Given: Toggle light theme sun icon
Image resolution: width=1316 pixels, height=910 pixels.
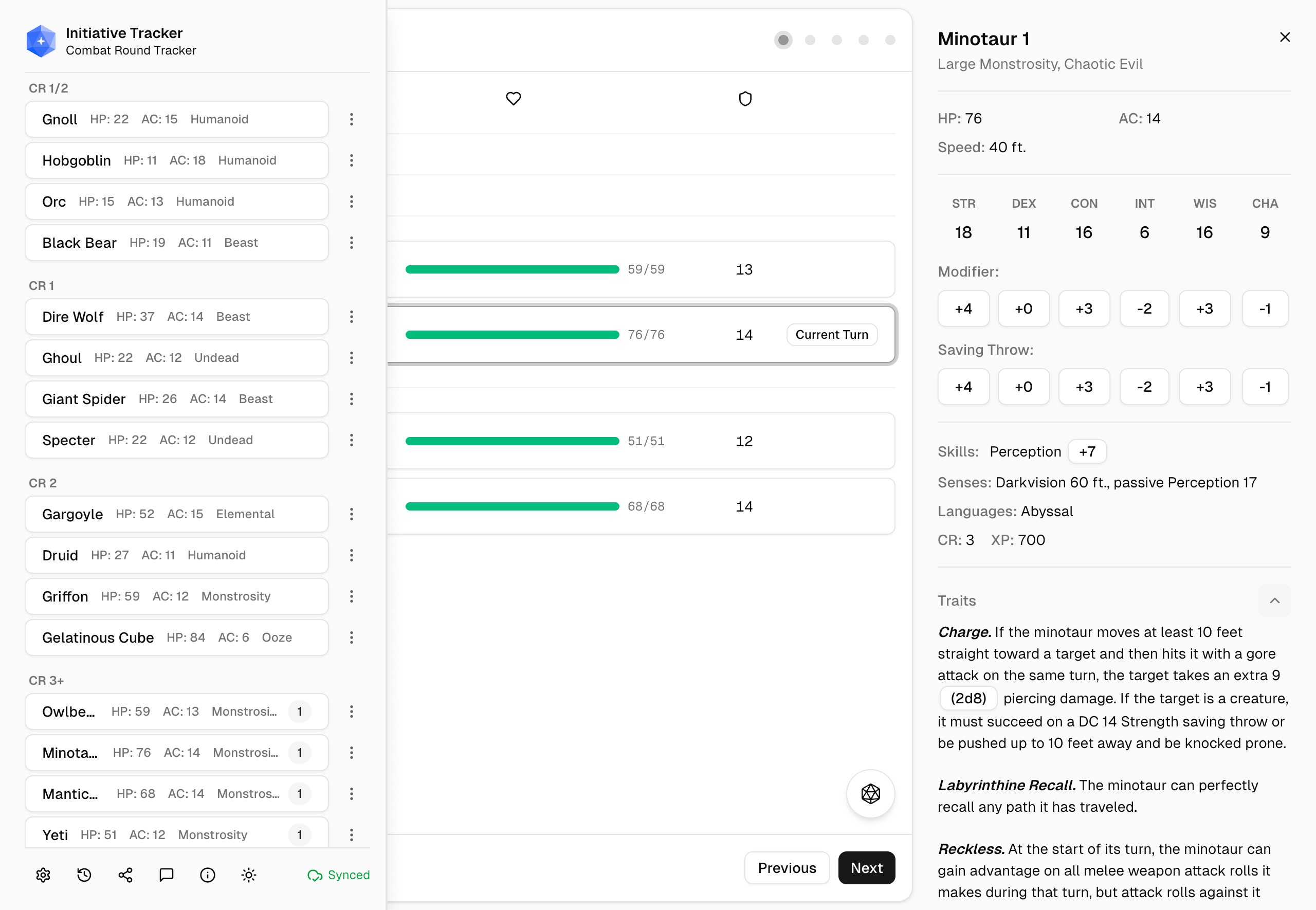Looking at the screenshot, I should pos(248,875).
